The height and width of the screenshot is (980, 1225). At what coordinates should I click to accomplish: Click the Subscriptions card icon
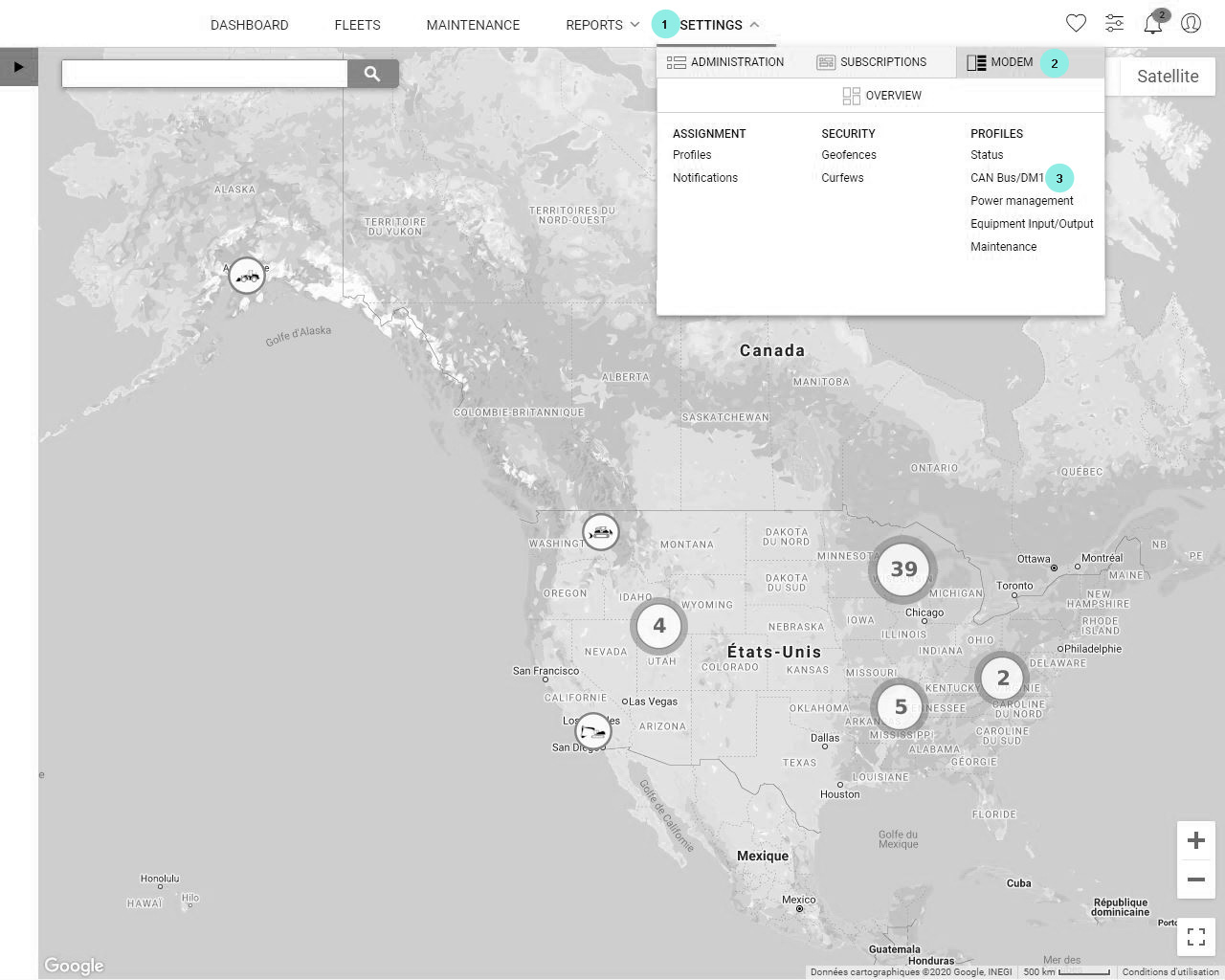click(x=826, y=62)
